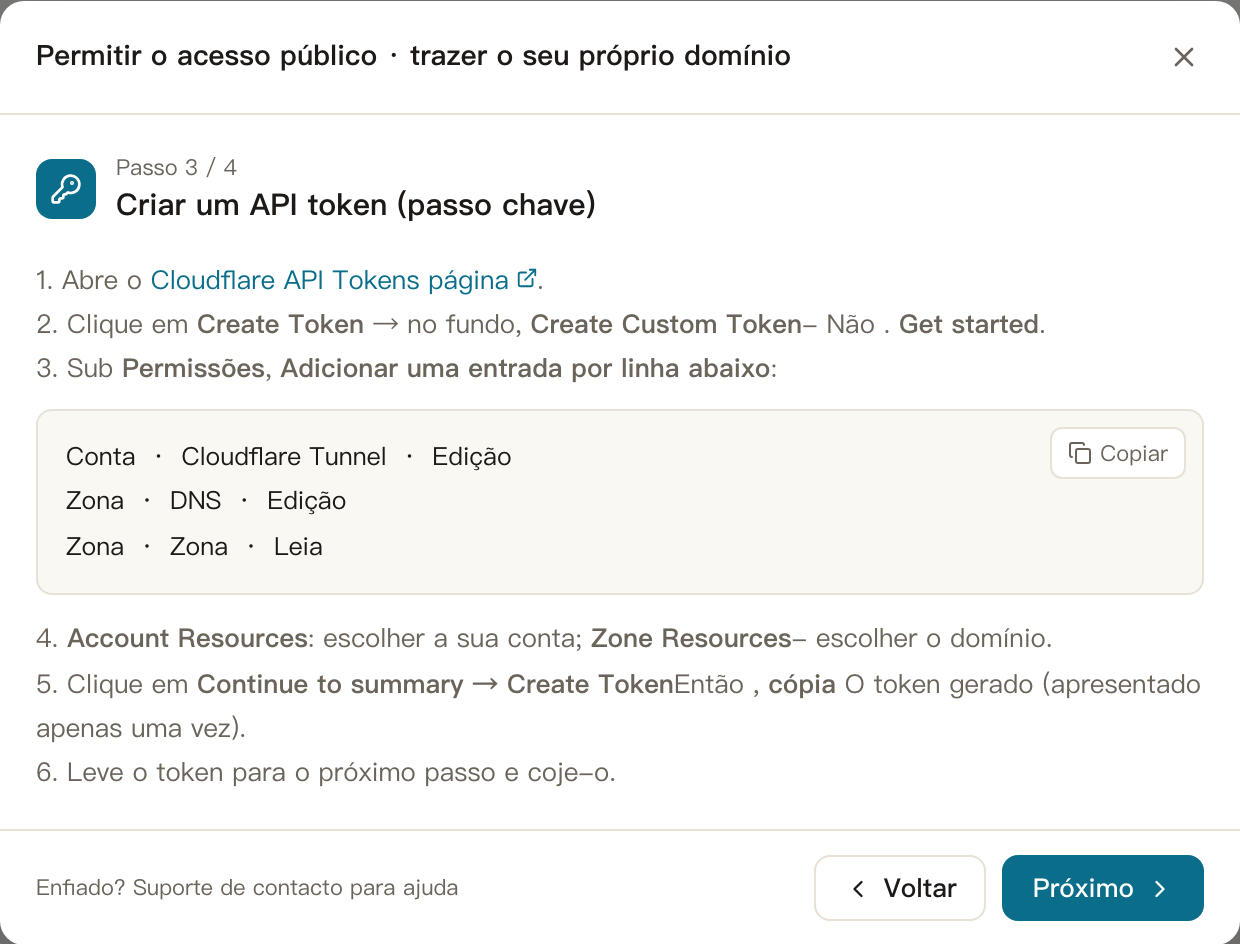Click the bold text Get started
Screen dimensions: 1240x944
pyautogui.click(x=969, y=325)
